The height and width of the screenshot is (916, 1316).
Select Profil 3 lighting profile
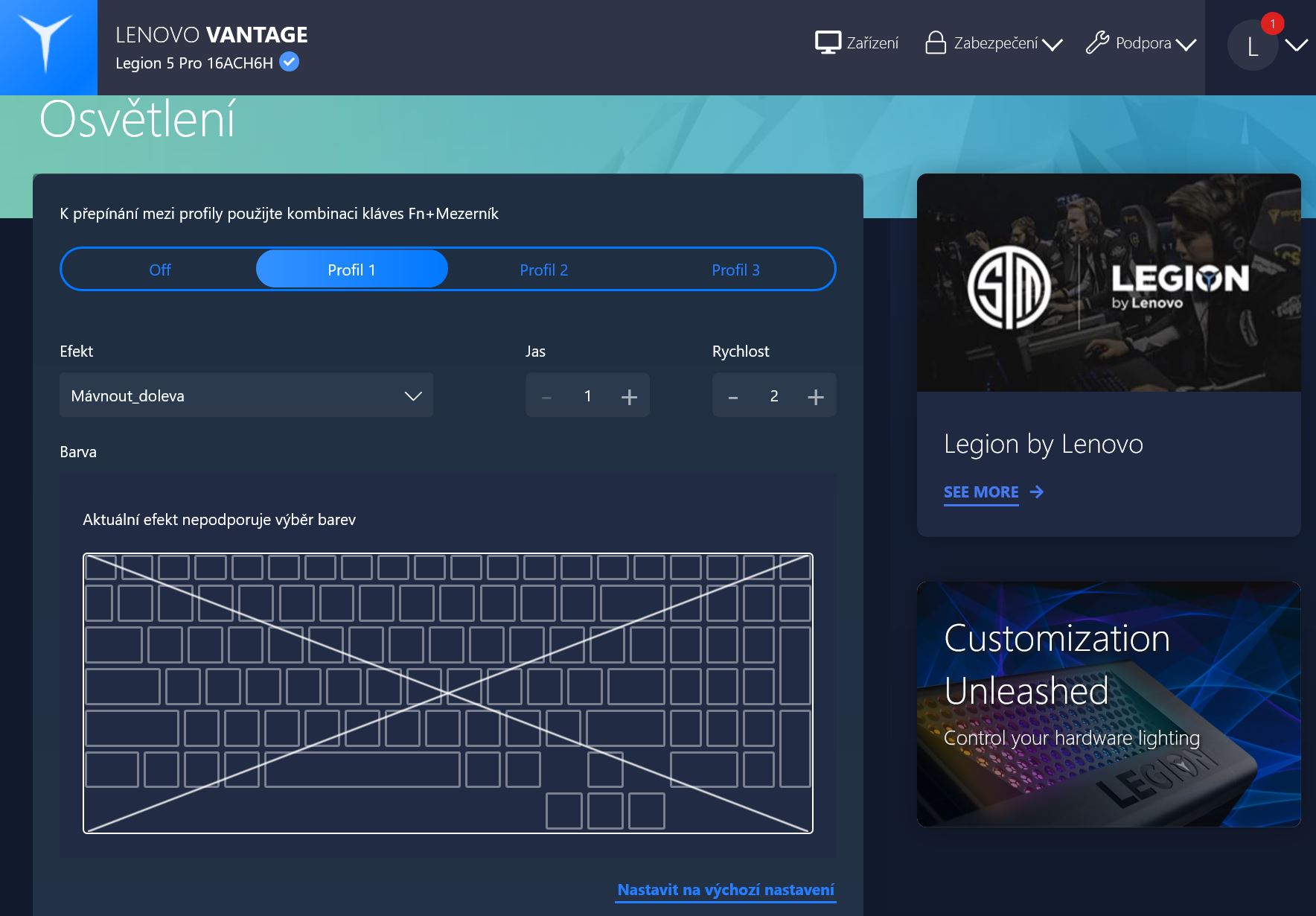pyautogui.click(x=735, y=270)
